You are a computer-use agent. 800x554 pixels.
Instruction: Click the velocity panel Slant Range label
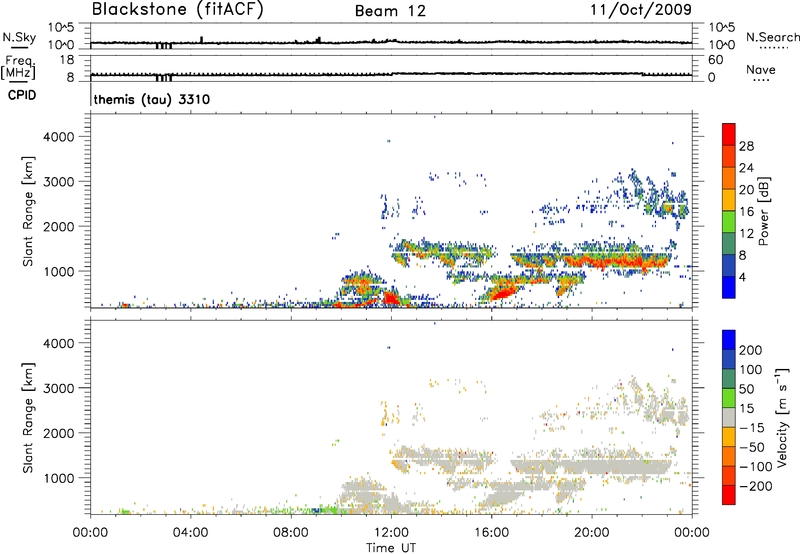click(28, 418)
